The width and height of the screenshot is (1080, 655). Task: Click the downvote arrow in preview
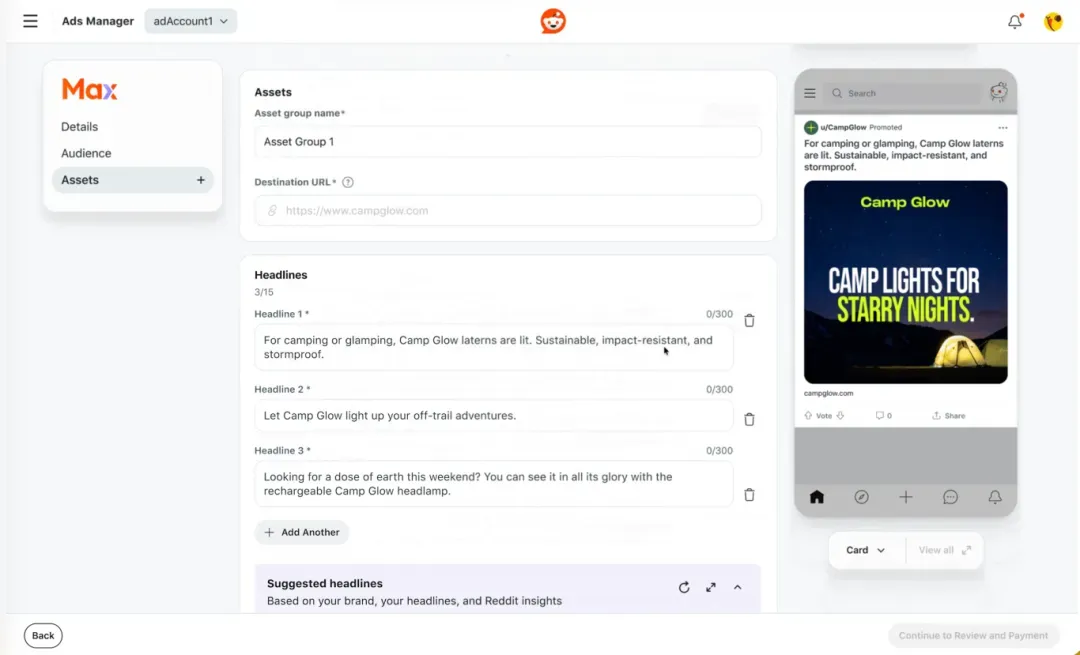840,415
